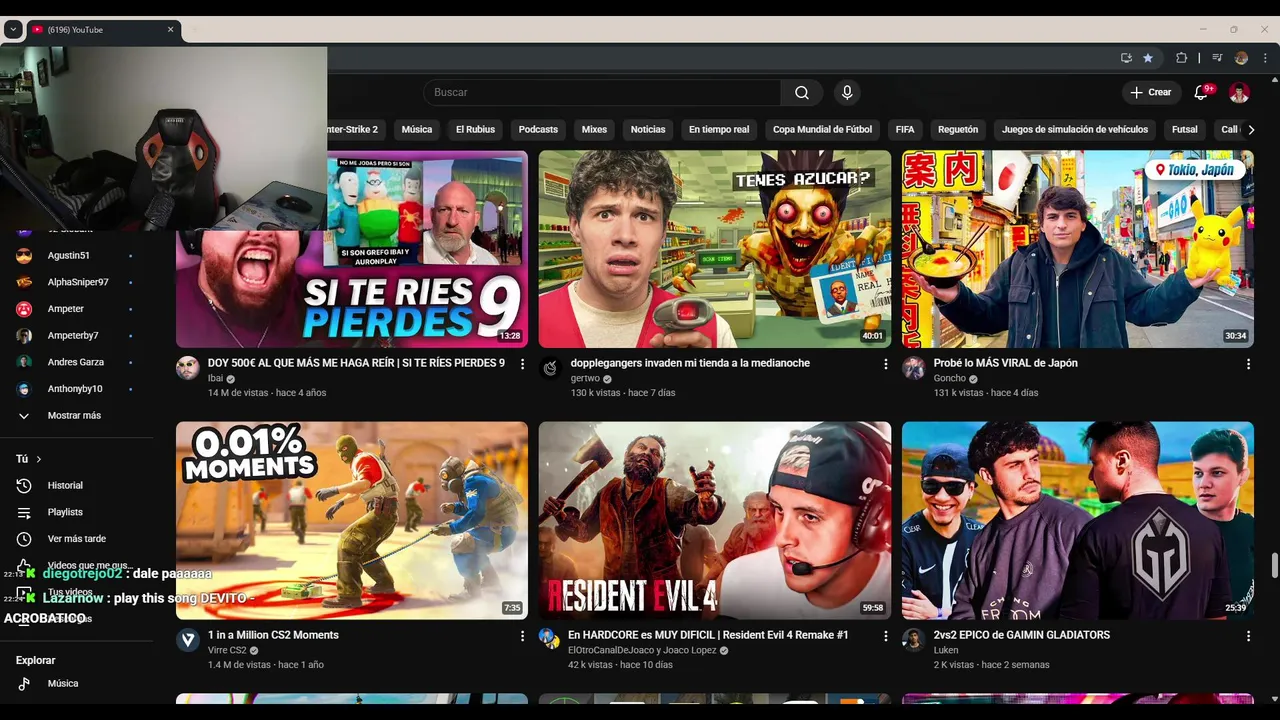Viewport: 1280px width, 720px height.
Task: Start voice search with microphone icon
Action: pos(847,92)
